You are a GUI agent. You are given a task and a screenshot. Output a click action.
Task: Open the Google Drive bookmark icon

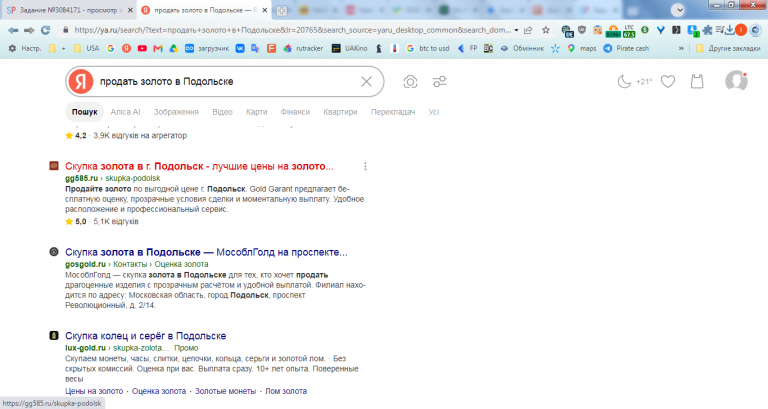tap(173, 48)
